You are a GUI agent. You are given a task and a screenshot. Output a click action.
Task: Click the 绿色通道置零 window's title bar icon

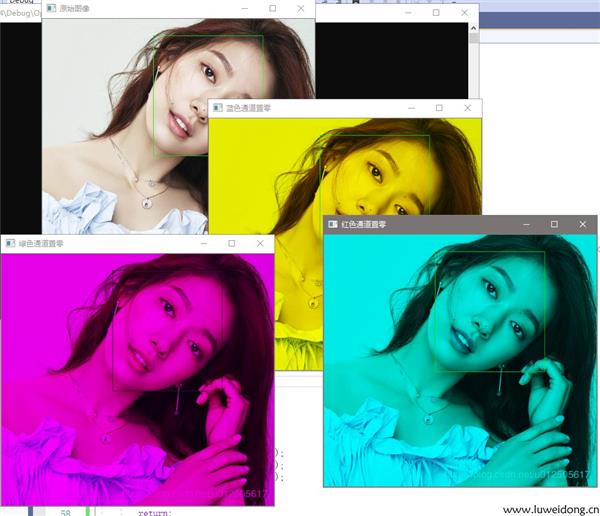click(x=10, y=243)
